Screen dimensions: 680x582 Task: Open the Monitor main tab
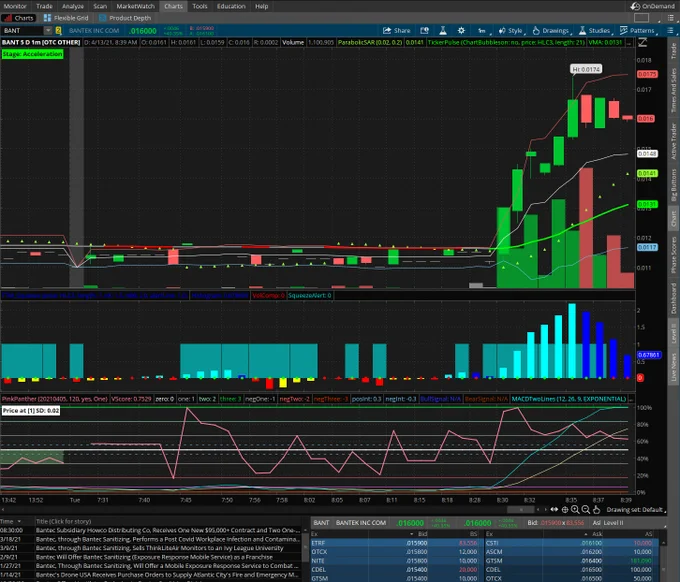(x=15, y=6)
